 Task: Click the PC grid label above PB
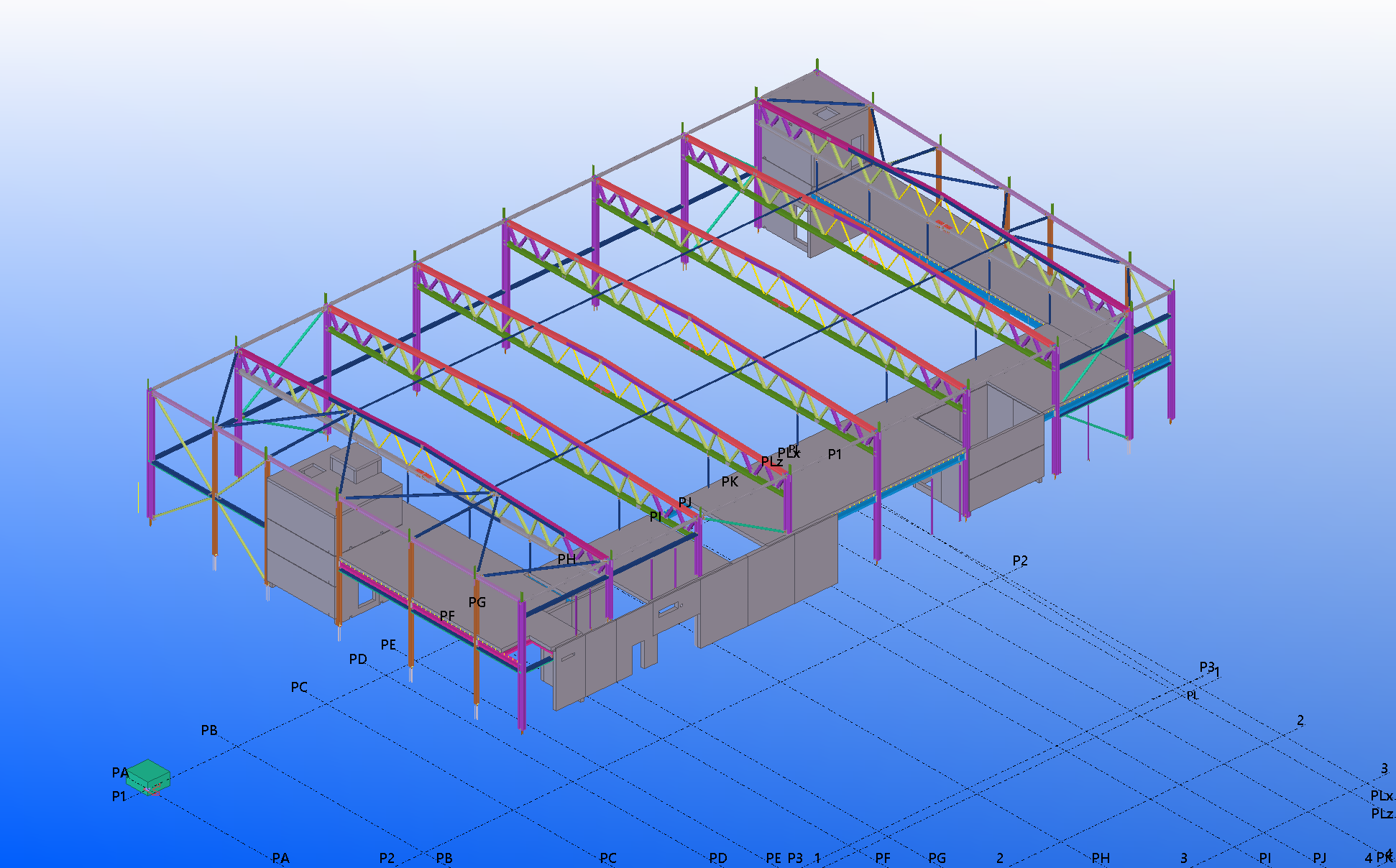point(299,687)
